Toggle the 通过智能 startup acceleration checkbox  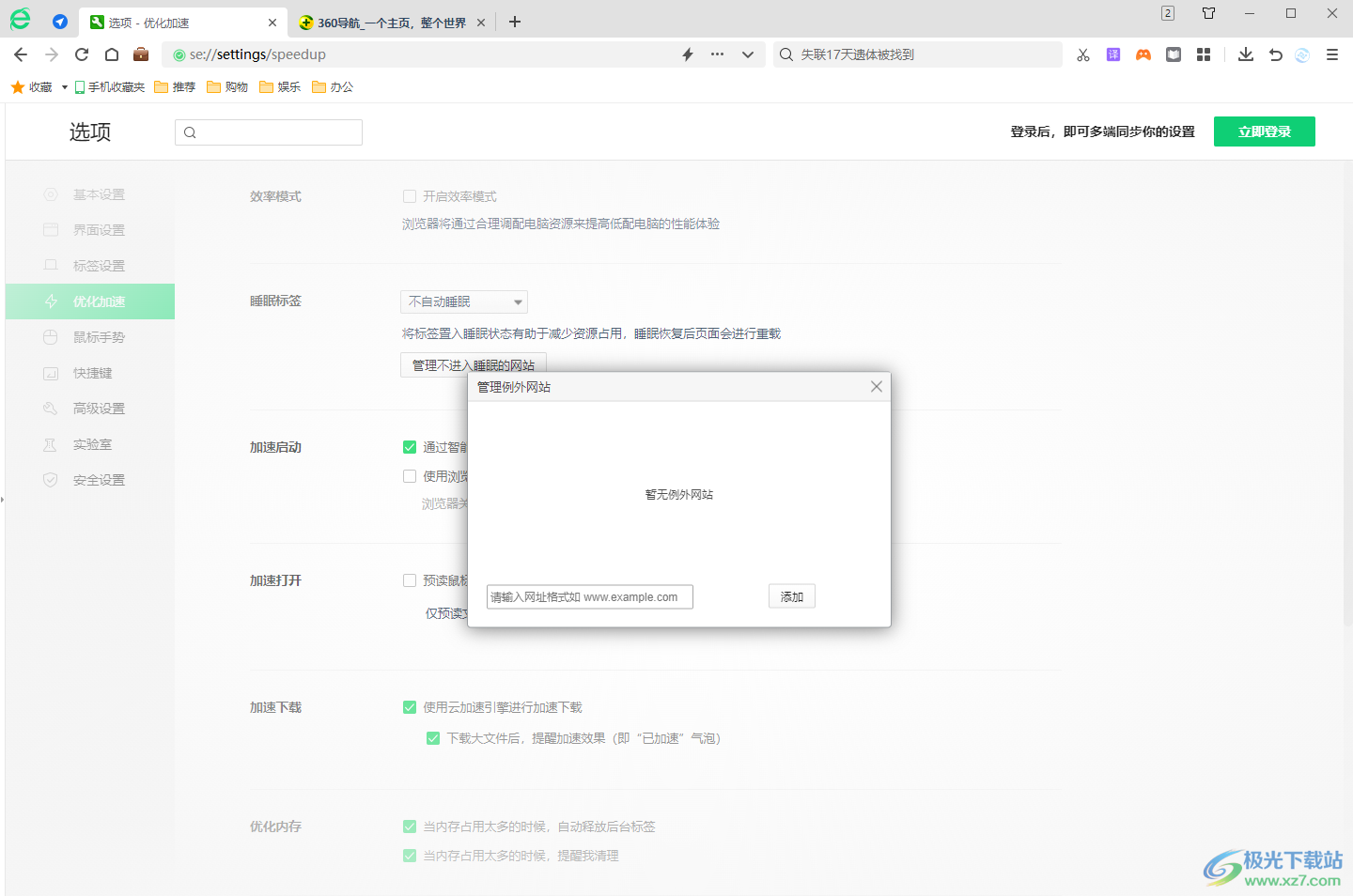coord(410,447)
